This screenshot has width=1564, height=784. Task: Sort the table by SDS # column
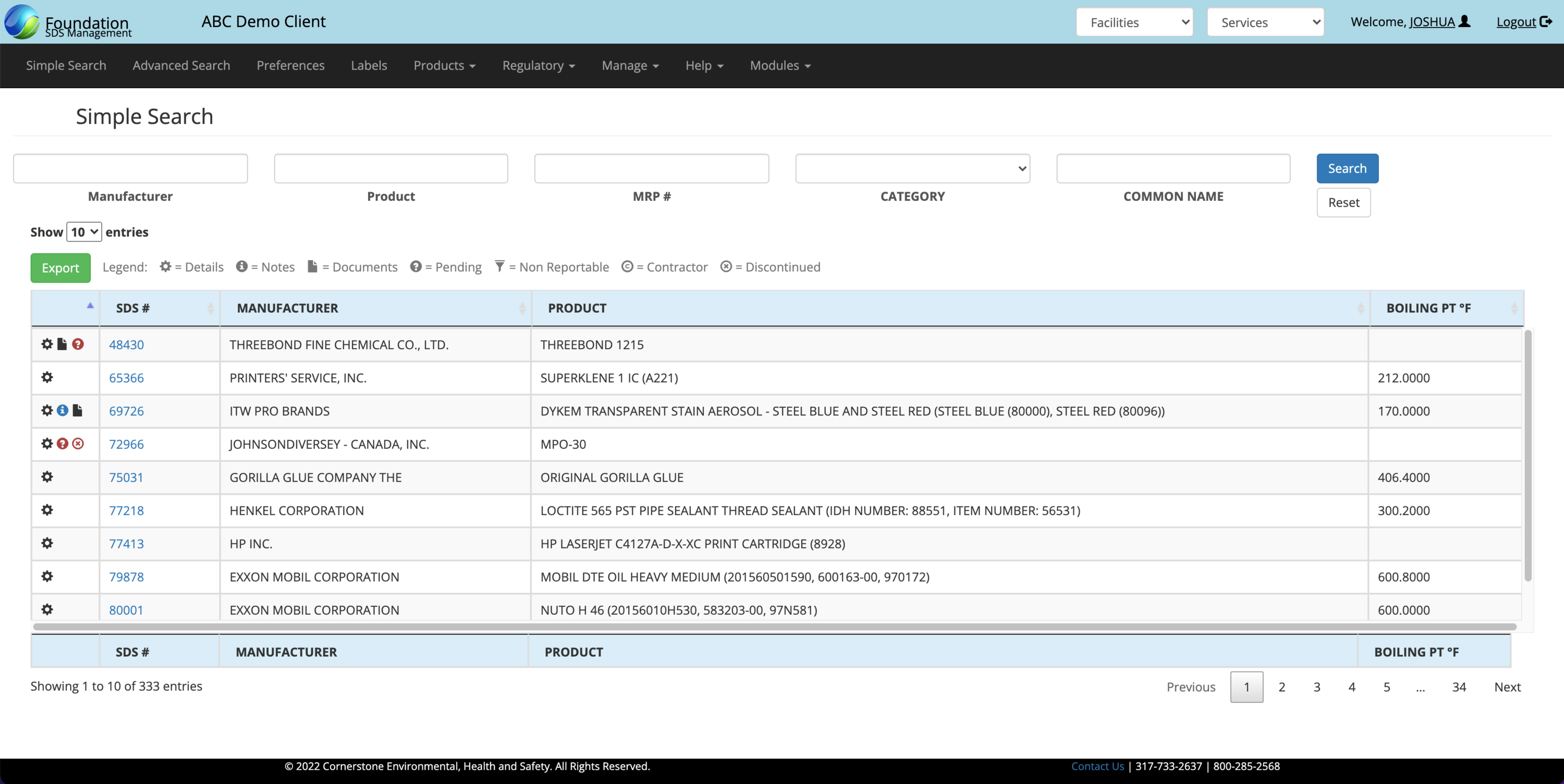pyautogui.click(x=132, y=308)
